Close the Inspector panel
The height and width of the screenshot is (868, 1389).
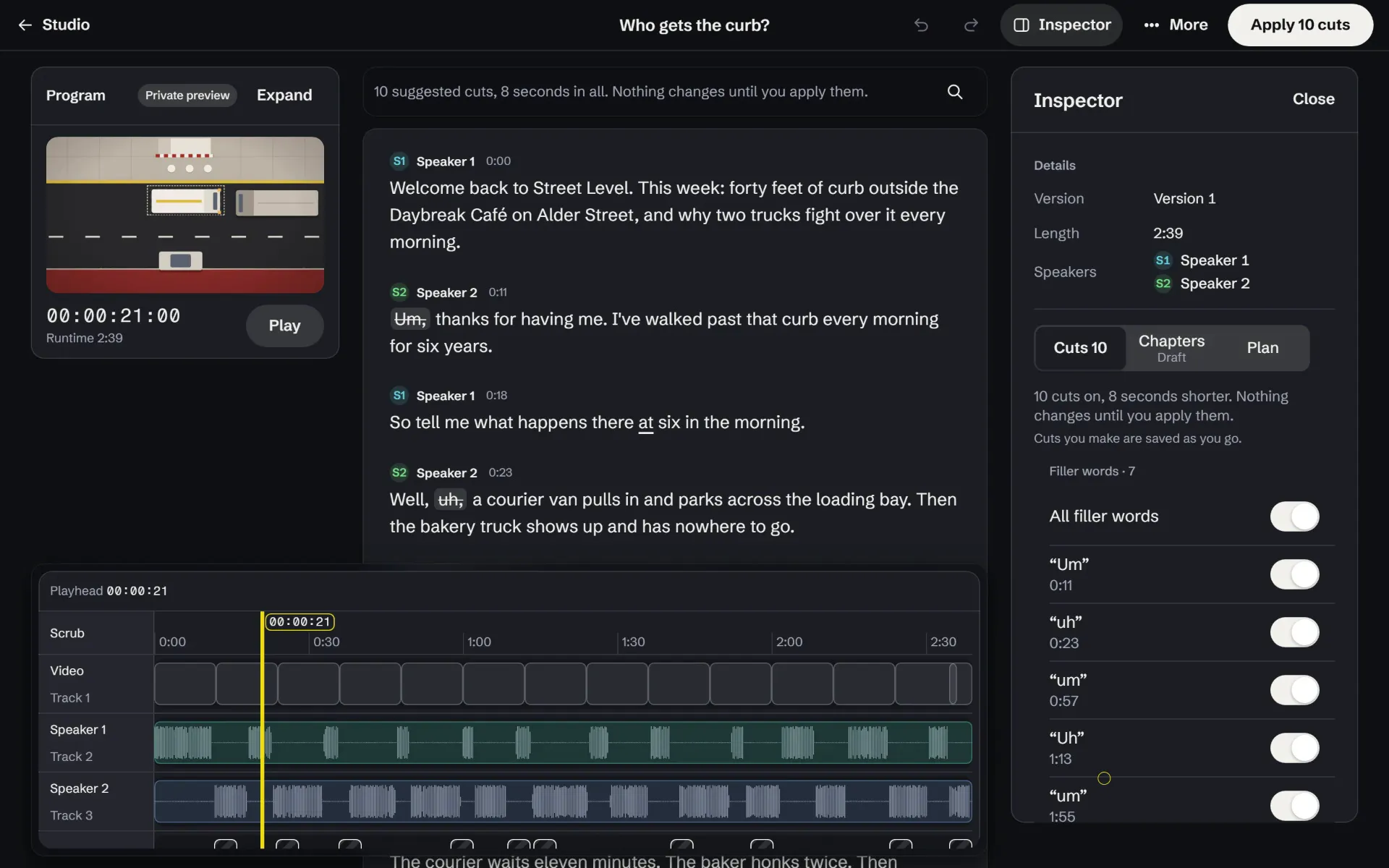(x=1313, y=99)
